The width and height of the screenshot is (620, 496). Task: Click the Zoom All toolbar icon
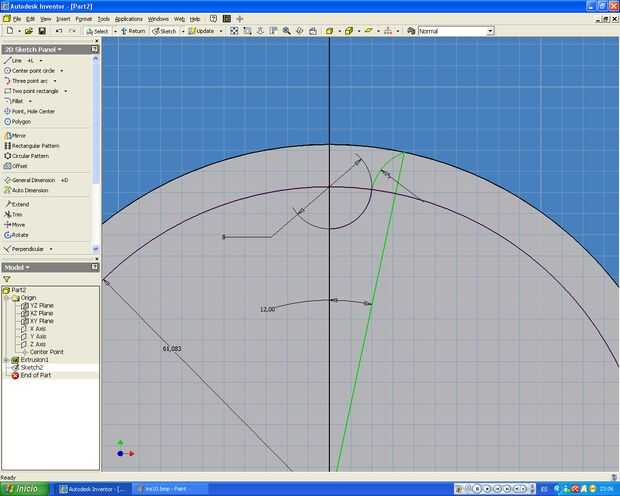click(x=234, y=31)
